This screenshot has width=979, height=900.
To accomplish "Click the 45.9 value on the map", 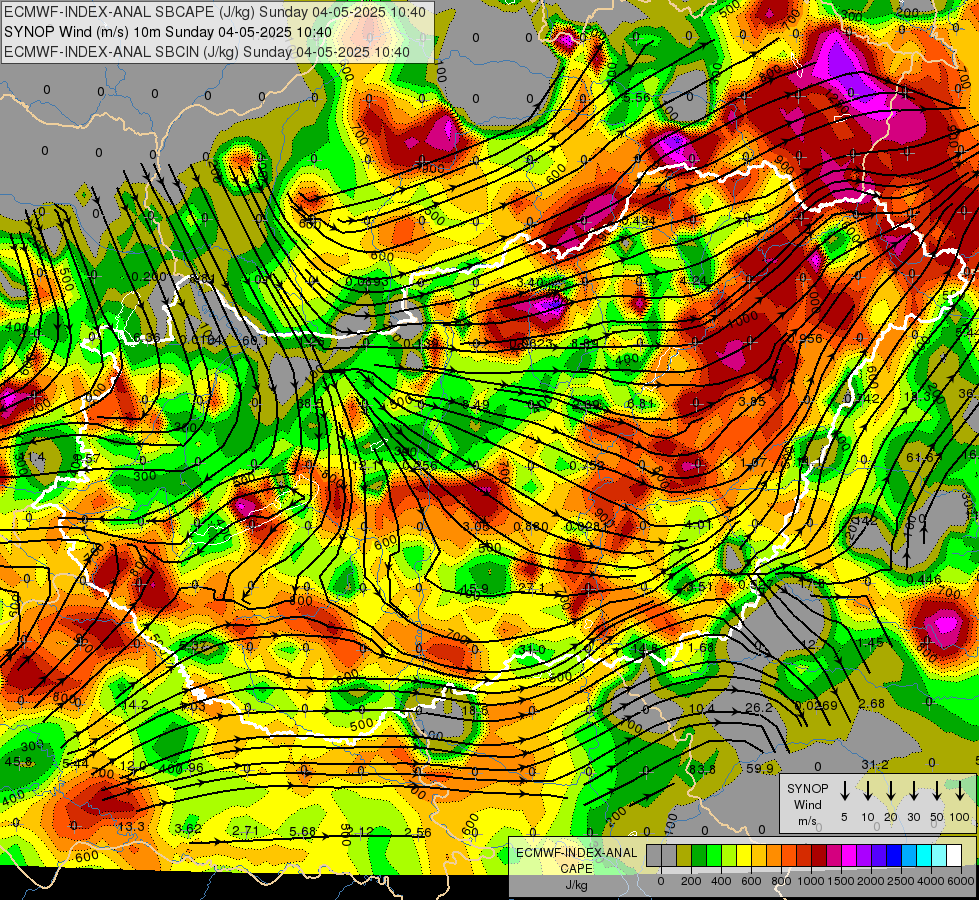I will pos(473,588).
